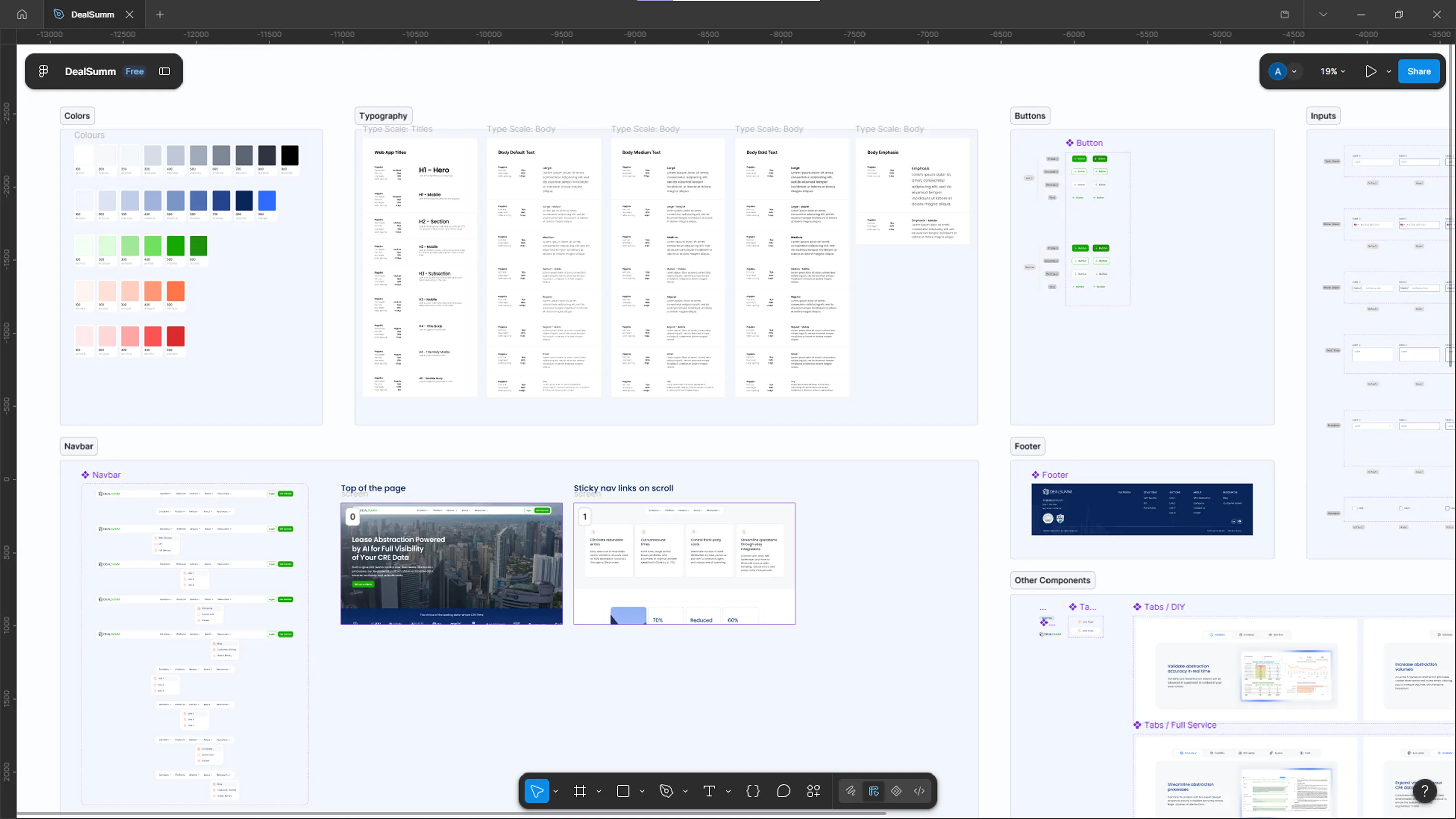Click the horizontal canvas scrollbar
Viewport: 1456px width, 819px height.
(x=451, y=814)
